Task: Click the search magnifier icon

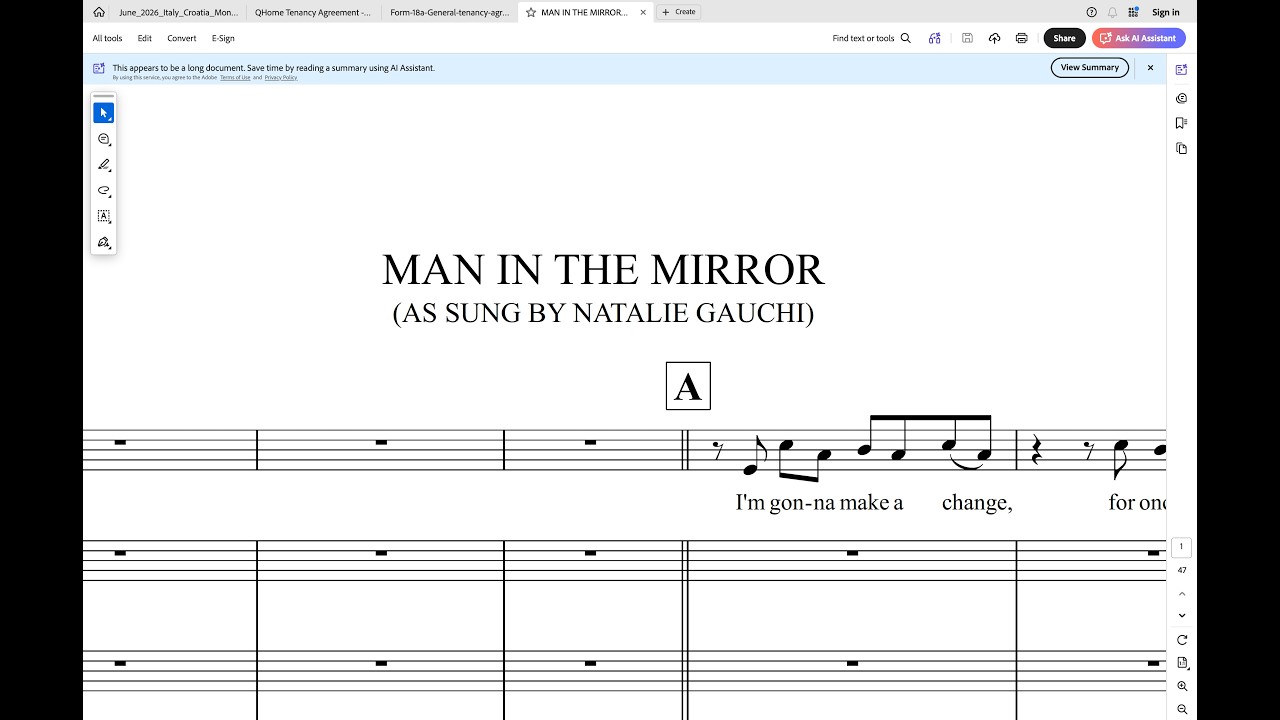Action: pyautogui.click(x=906, y=38)
